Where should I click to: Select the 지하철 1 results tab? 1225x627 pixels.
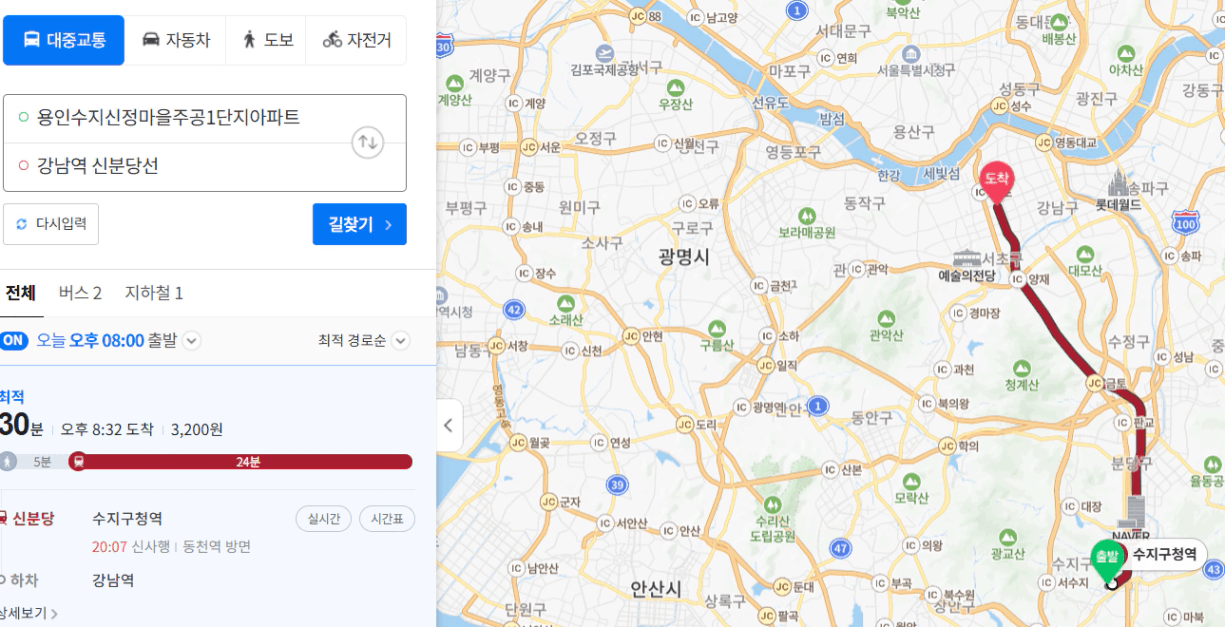pyautogui.click(x=153, y=293)
